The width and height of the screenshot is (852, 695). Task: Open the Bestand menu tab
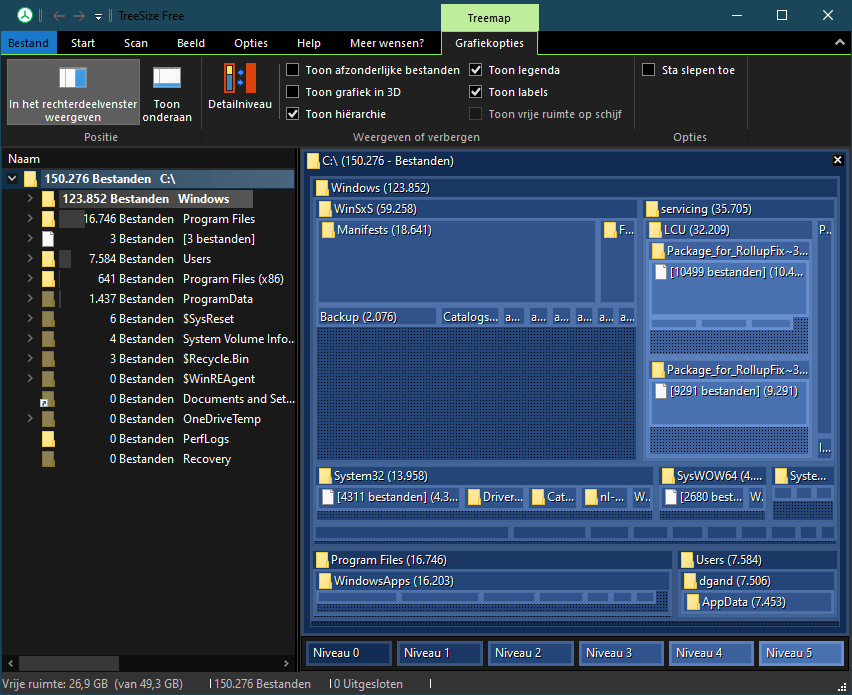pos(28,43)
